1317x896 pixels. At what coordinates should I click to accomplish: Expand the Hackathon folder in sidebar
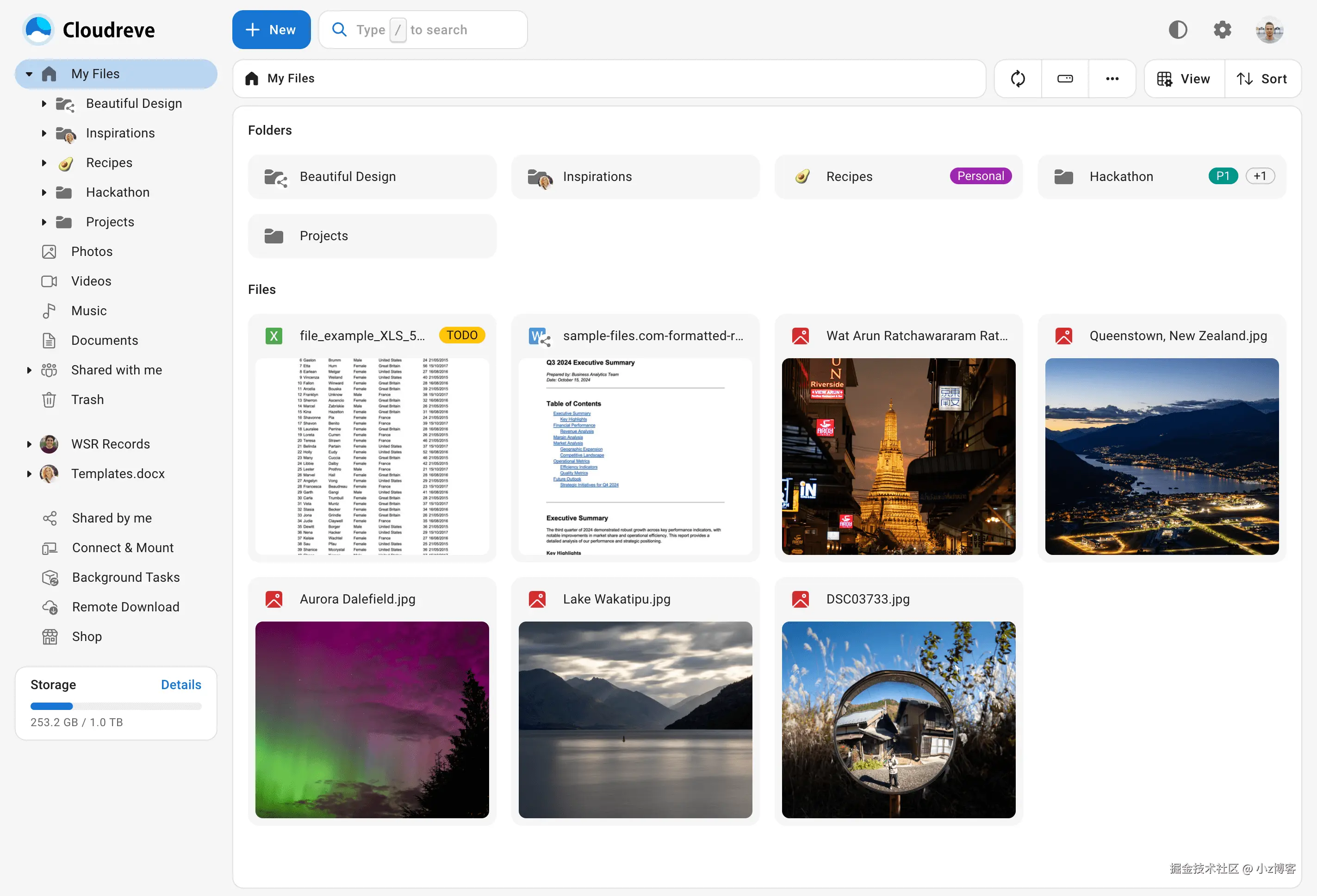pyautogui.click(x=43, y=193)
